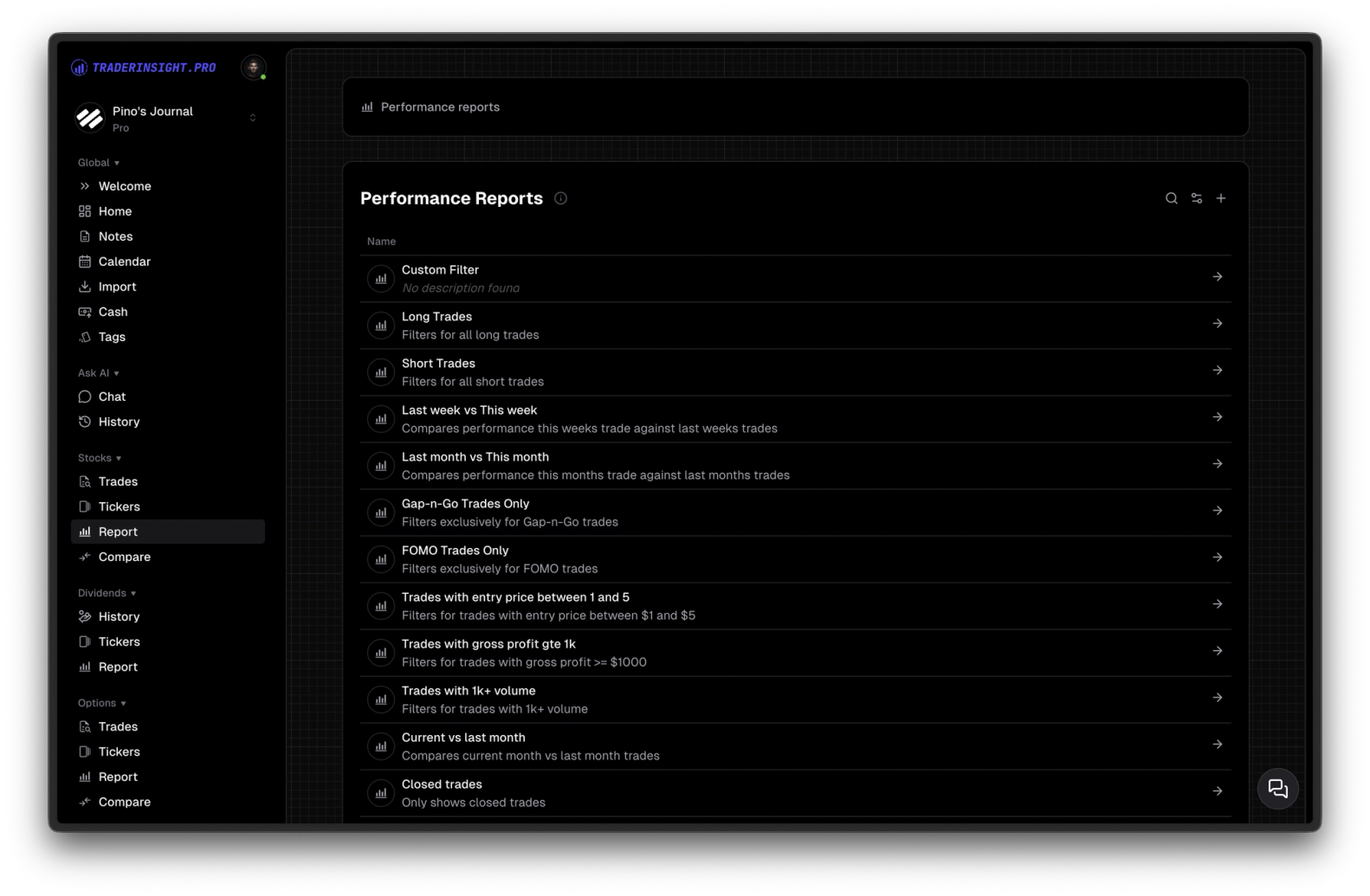This screenshot has height=896, width=1370.
Task: Open the Closed trades report
Action: tap(795, 793)
